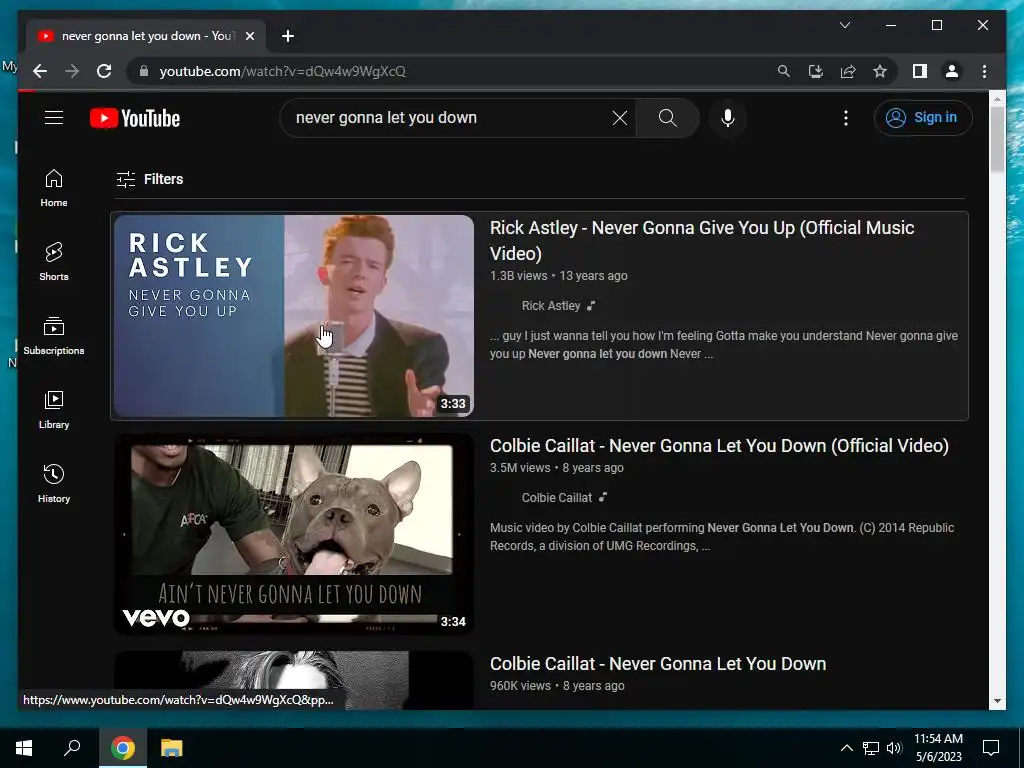Screen dimensions: 1024x768
Task: Sign in to YouTube
Action: [x=923, y=118]
